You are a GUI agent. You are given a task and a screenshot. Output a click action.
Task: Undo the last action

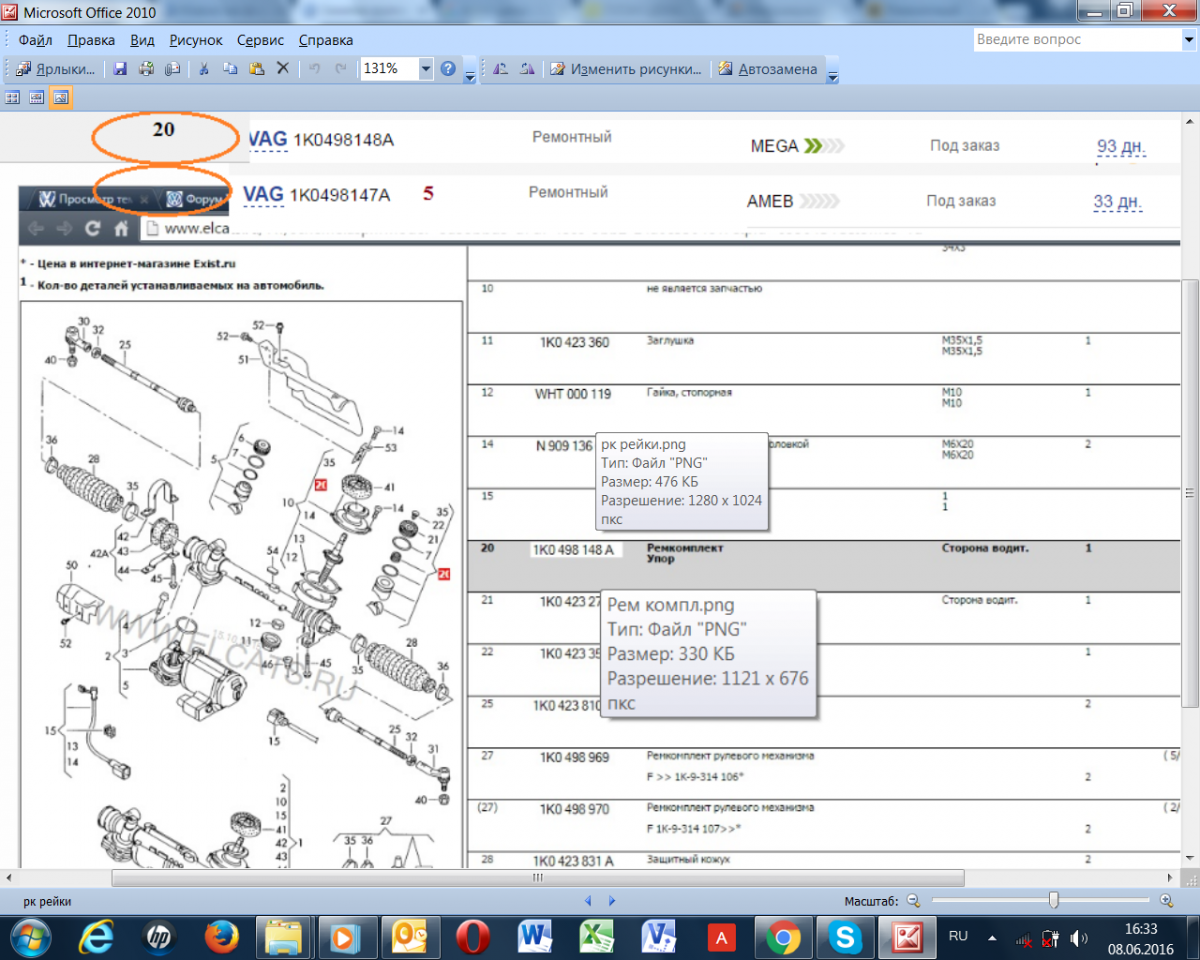point(314,69)
